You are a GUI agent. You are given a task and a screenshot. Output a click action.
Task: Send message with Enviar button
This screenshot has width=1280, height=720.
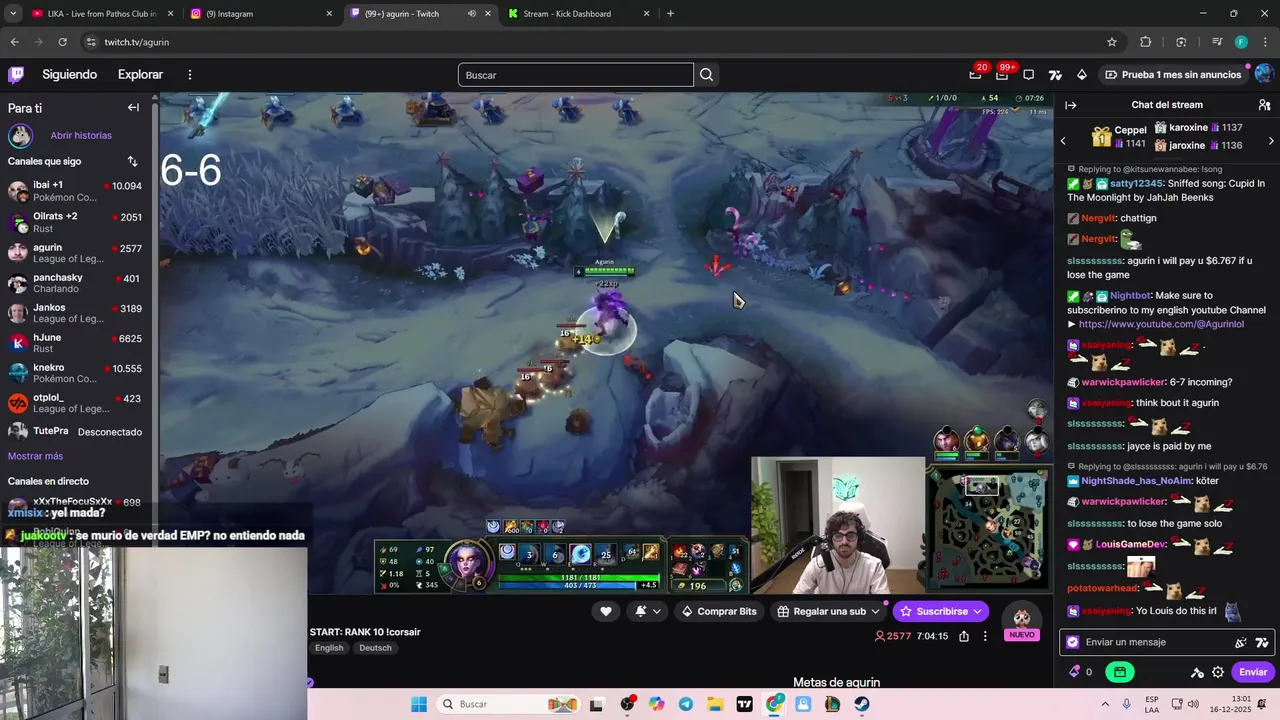coord(1253,672)
